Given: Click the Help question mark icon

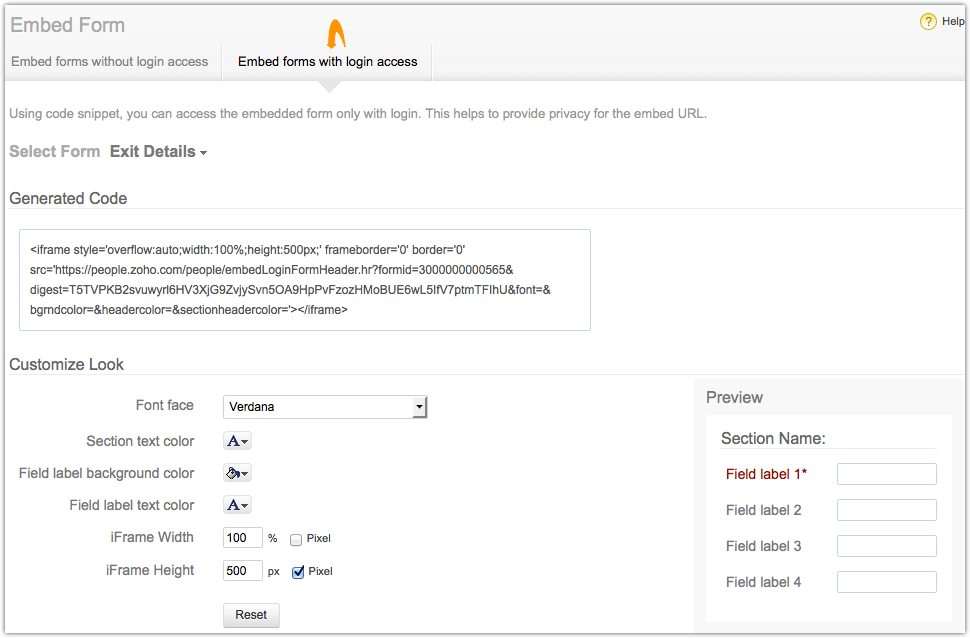Looking at the screenshot, I should coord(928,22).
